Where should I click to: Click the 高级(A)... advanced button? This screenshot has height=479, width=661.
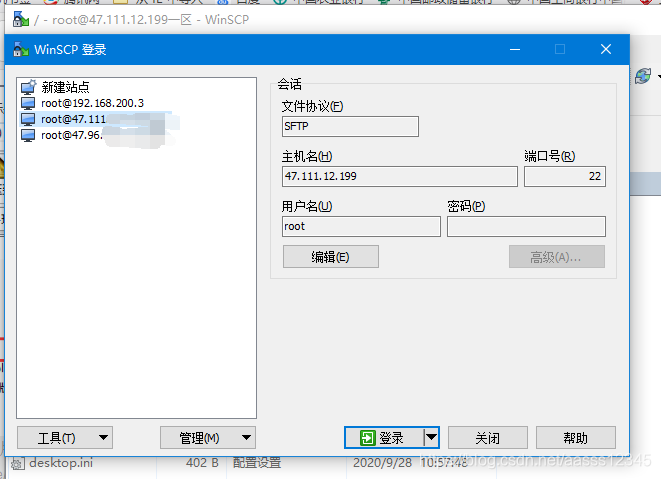click(x=557, y=257)
